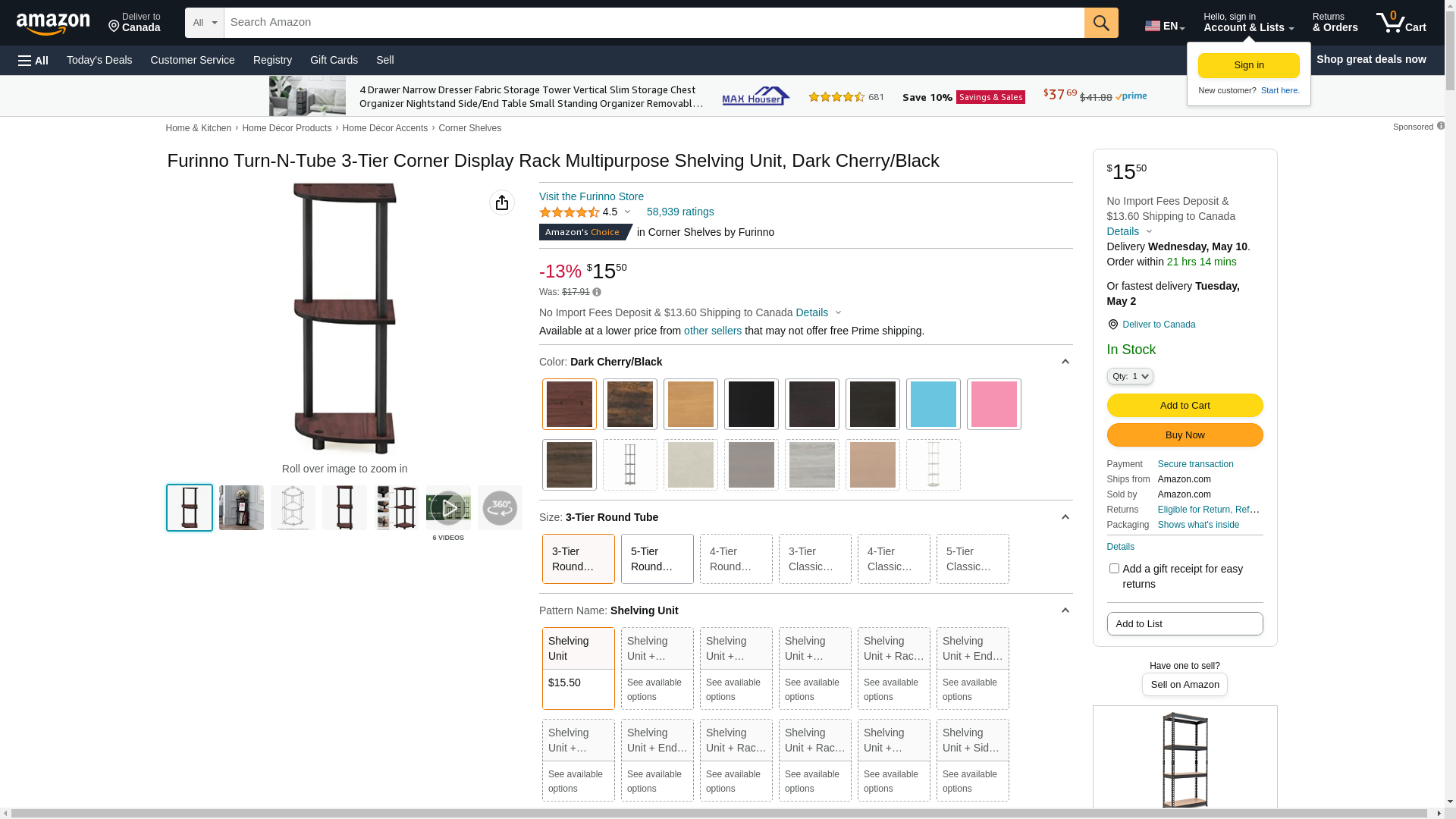Image resolution: width=1456 pixels, height=819 pixels.
Task: Click the Add to Cart button
Action: tap(1184, 406)
